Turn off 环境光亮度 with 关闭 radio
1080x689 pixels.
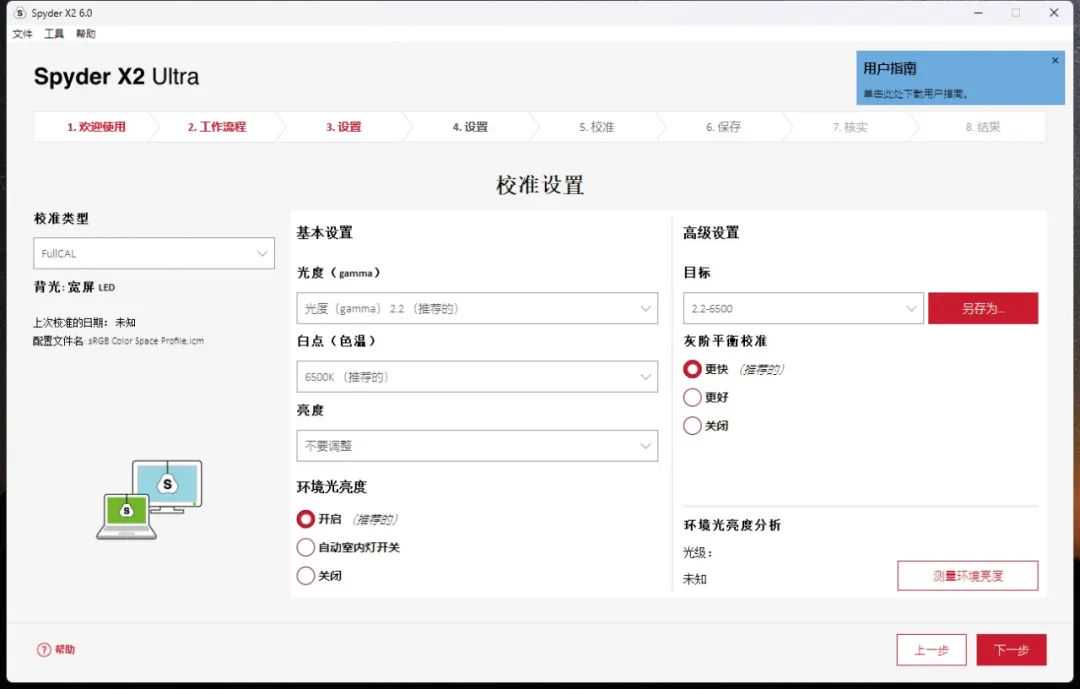306,576
